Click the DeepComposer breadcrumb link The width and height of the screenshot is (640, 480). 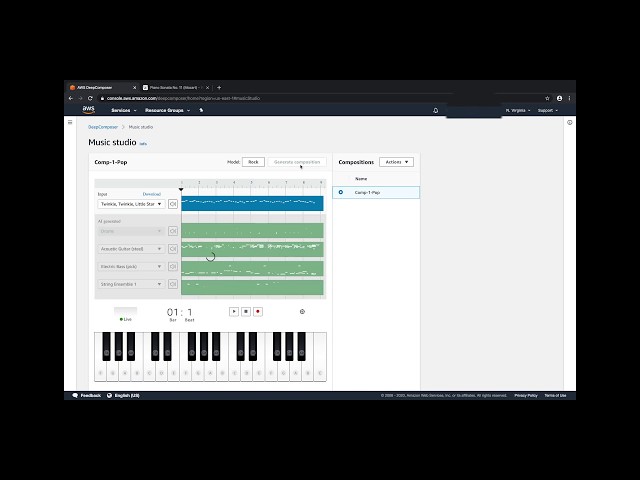[103, 127]
